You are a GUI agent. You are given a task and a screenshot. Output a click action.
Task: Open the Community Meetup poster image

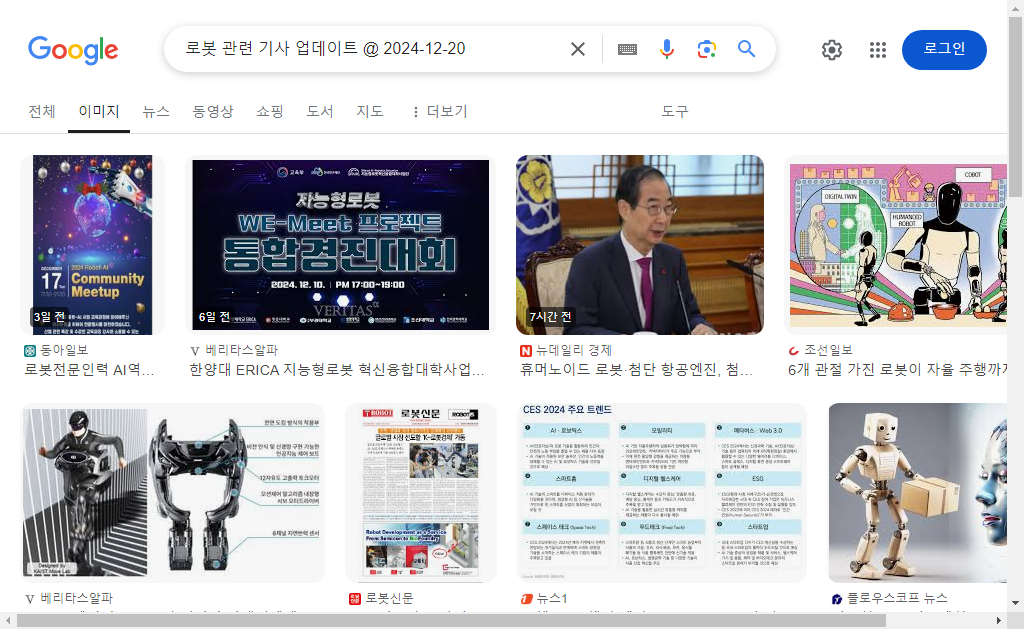(x=92, y=245)
